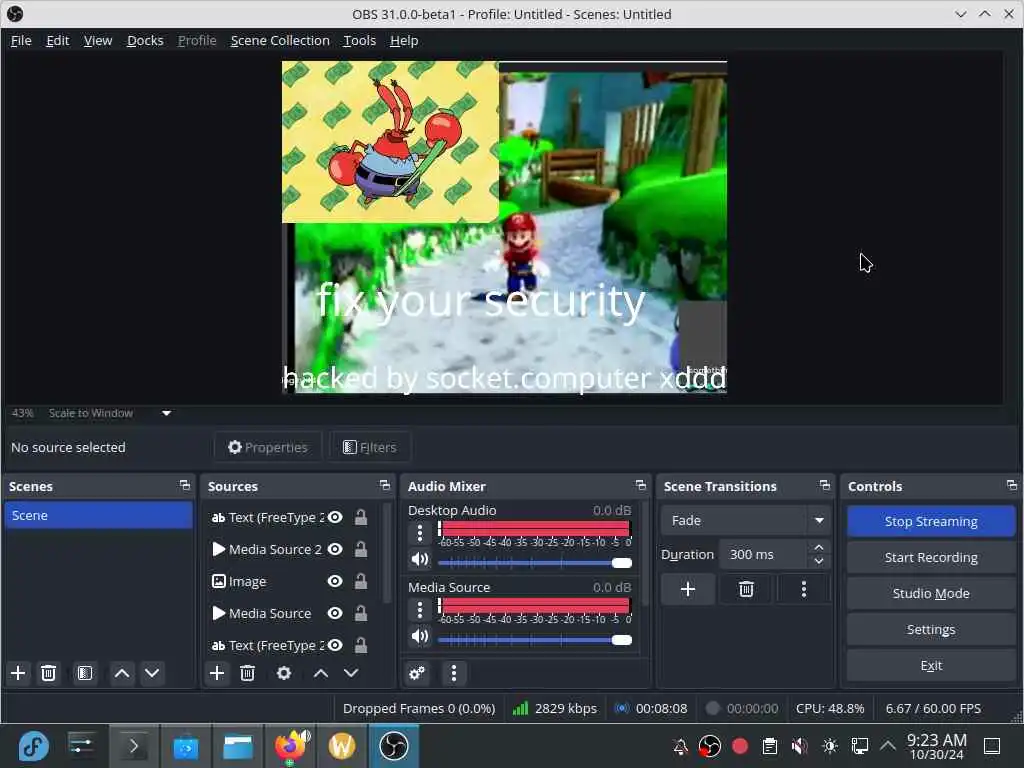Open Edit menu
The image size is (1024, 768).
coord(57,40)
